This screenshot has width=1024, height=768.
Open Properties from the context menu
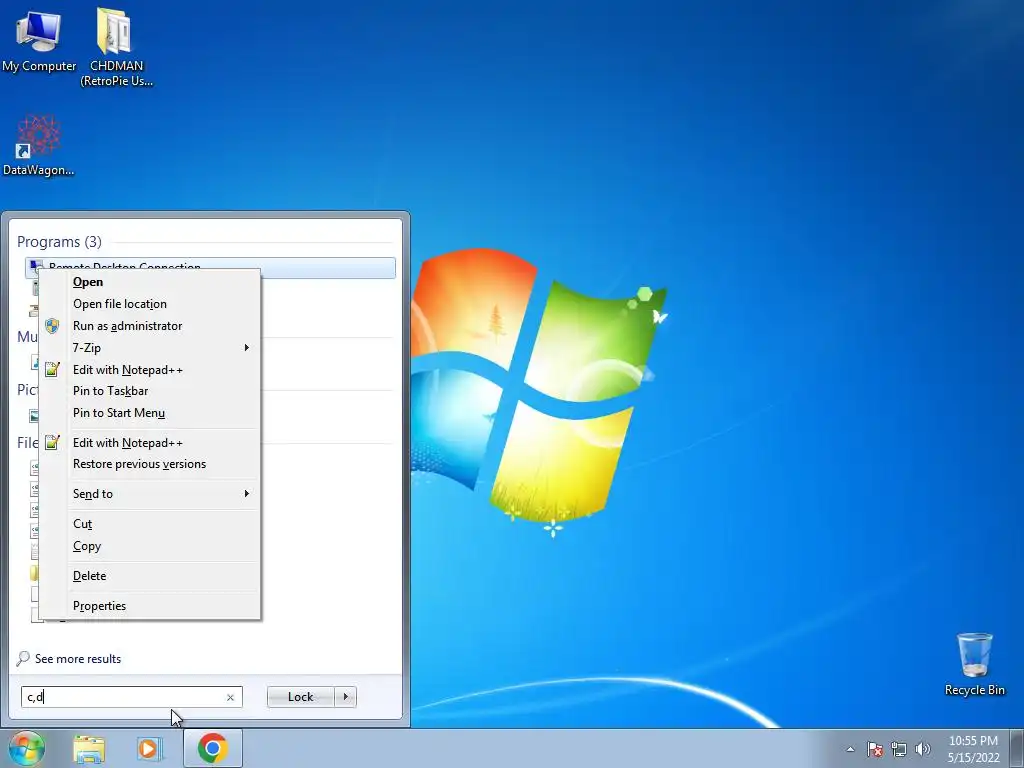click(x=150, y=606)
